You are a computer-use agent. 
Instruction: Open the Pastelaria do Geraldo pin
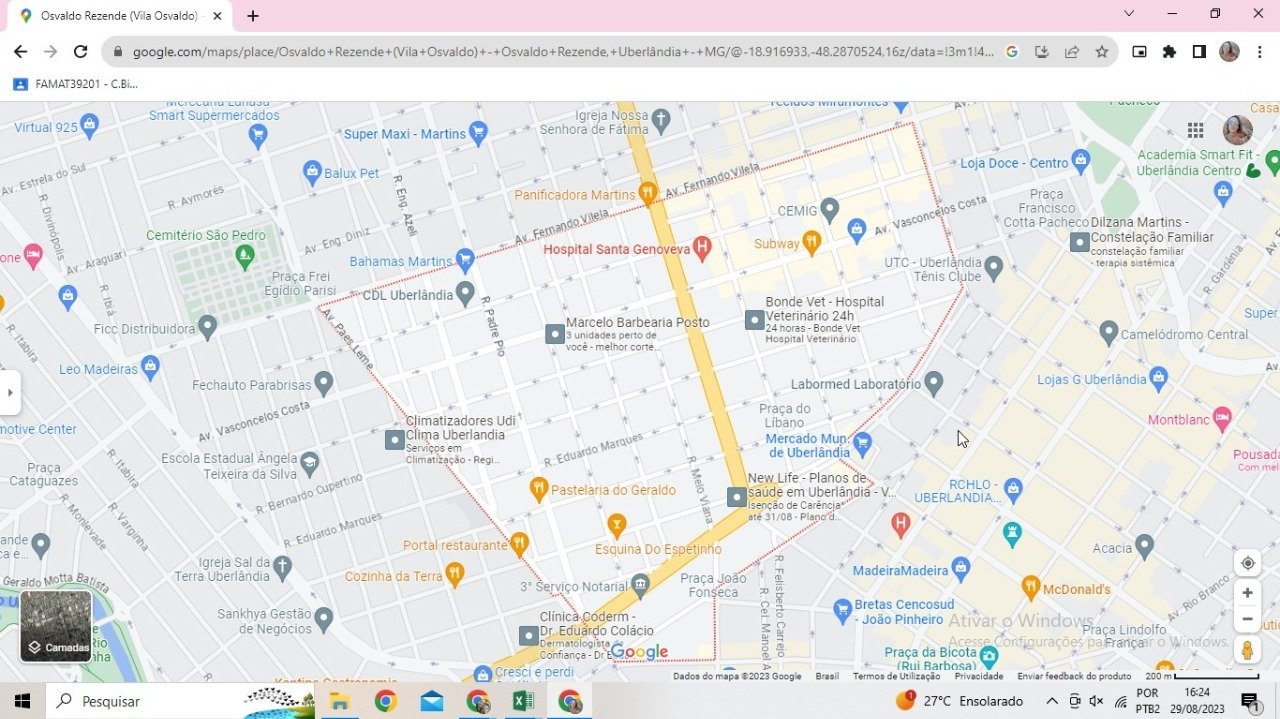538,488
